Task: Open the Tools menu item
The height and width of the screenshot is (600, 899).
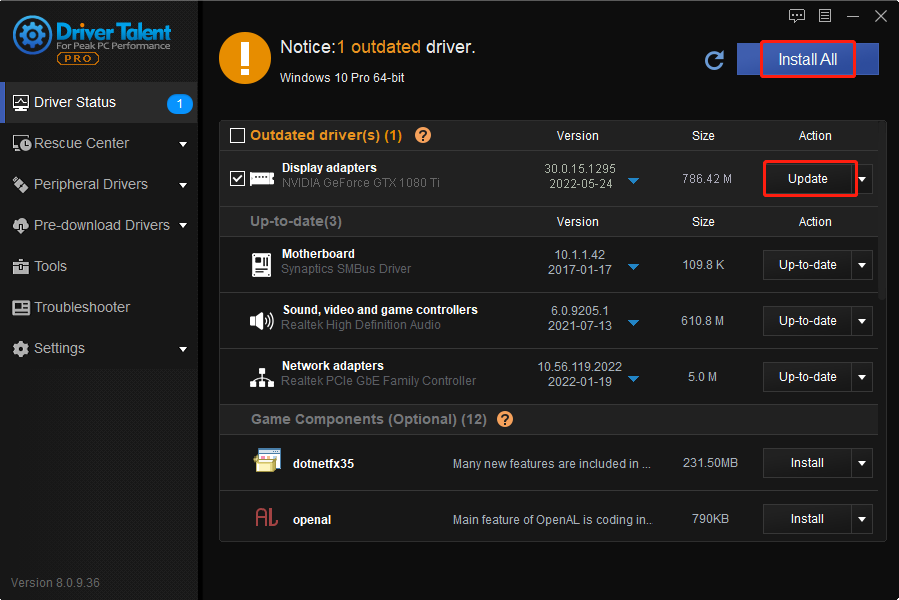Action: (x=99, y=267)
